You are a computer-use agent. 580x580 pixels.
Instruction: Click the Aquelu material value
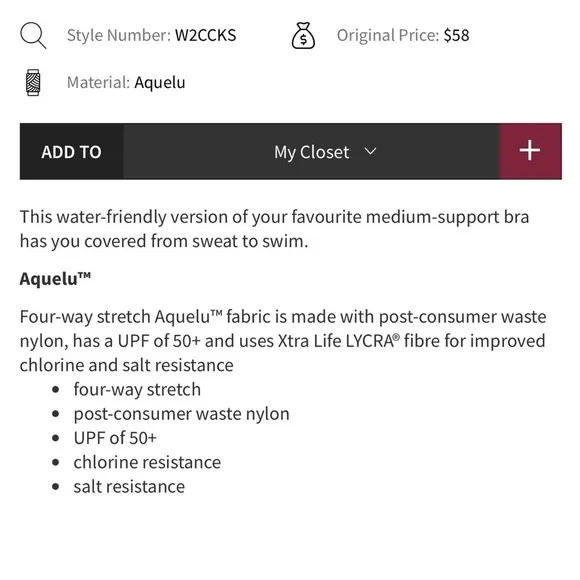(x=160, y=82)
